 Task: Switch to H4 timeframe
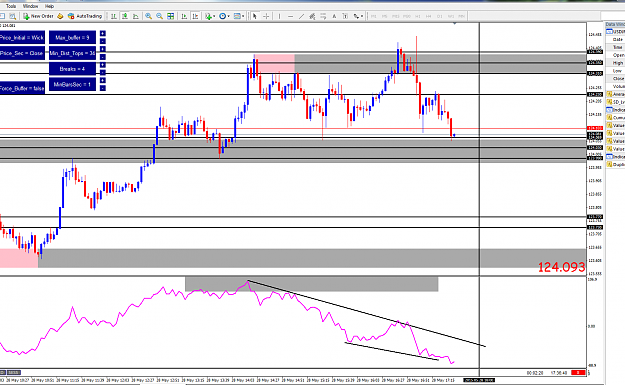coord(428,16)
